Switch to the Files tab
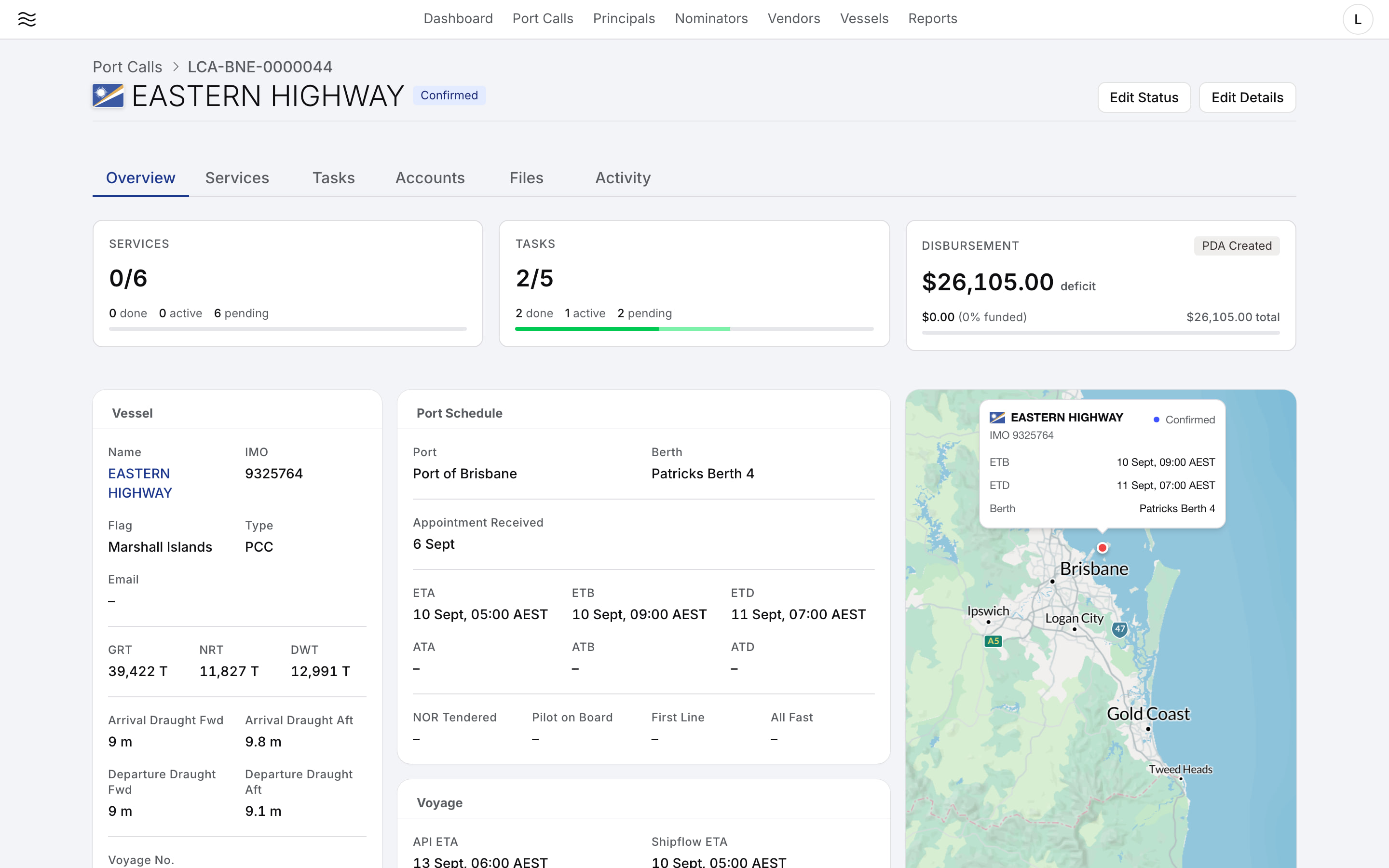This screenshot has width=1389, height=868. tap(526, 178)
